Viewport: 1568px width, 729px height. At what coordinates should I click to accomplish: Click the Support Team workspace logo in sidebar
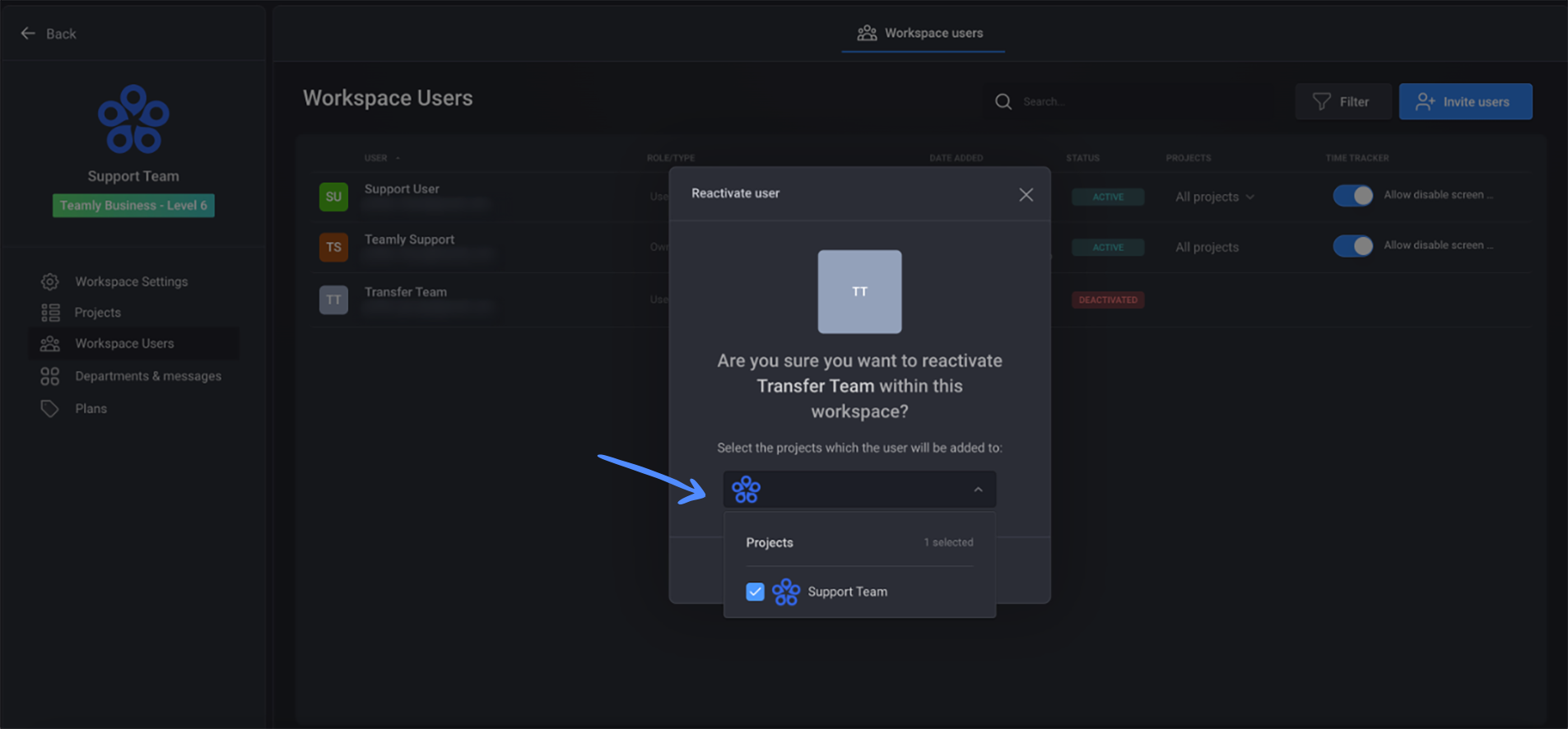pyautogui.click(x=133, y=120)
